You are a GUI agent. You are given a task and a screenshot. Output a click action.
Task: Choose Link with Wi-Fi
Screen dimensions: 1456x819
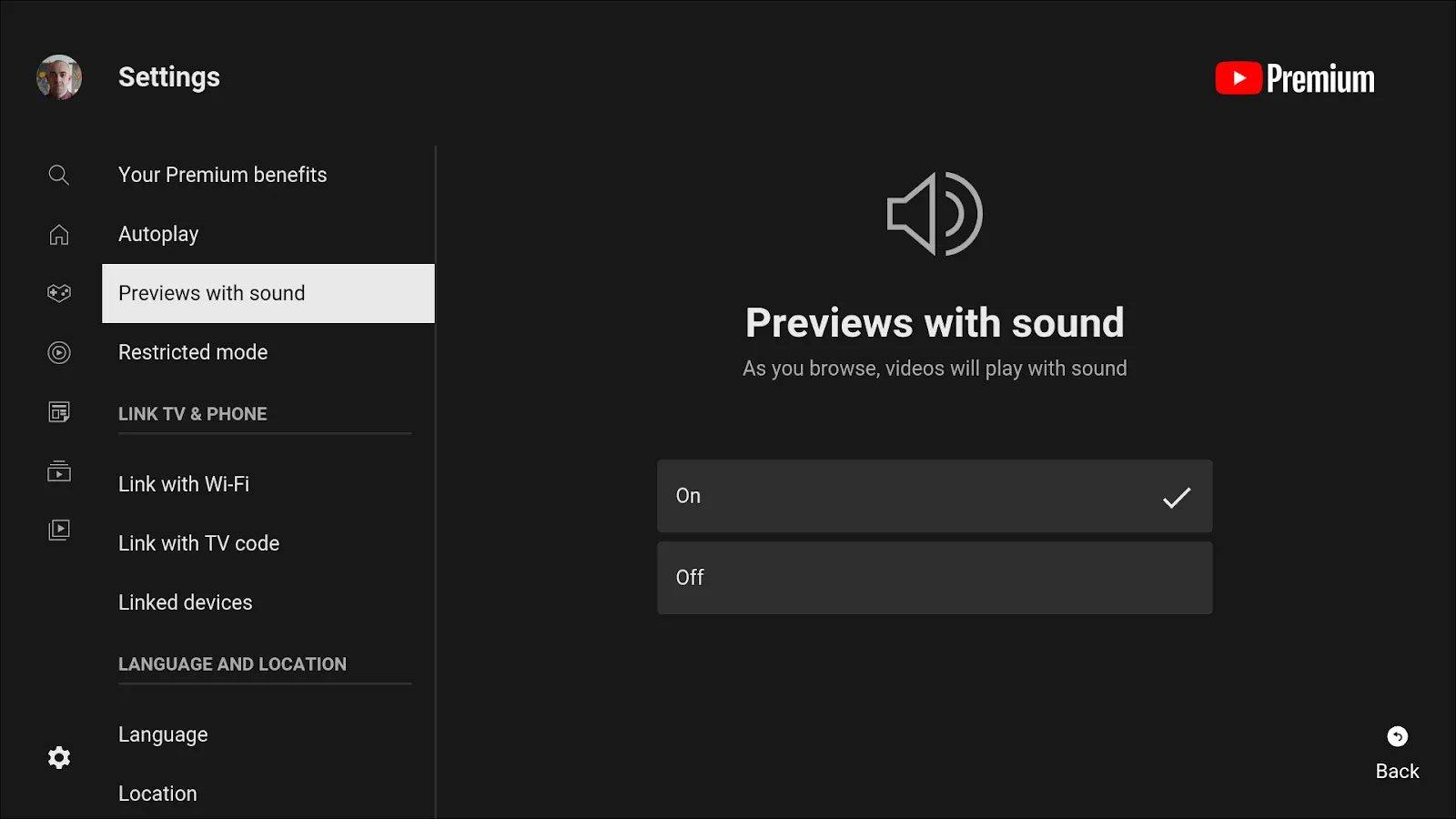point(184,484)
